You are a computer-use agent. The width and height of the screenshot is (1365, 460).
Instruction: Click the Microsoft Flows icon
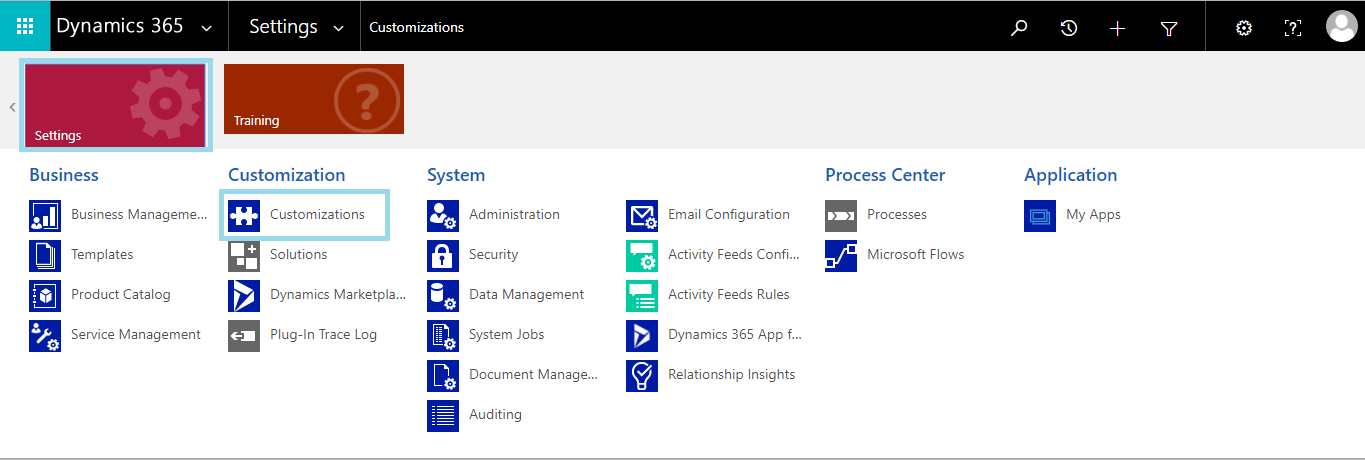coord(841,255)
